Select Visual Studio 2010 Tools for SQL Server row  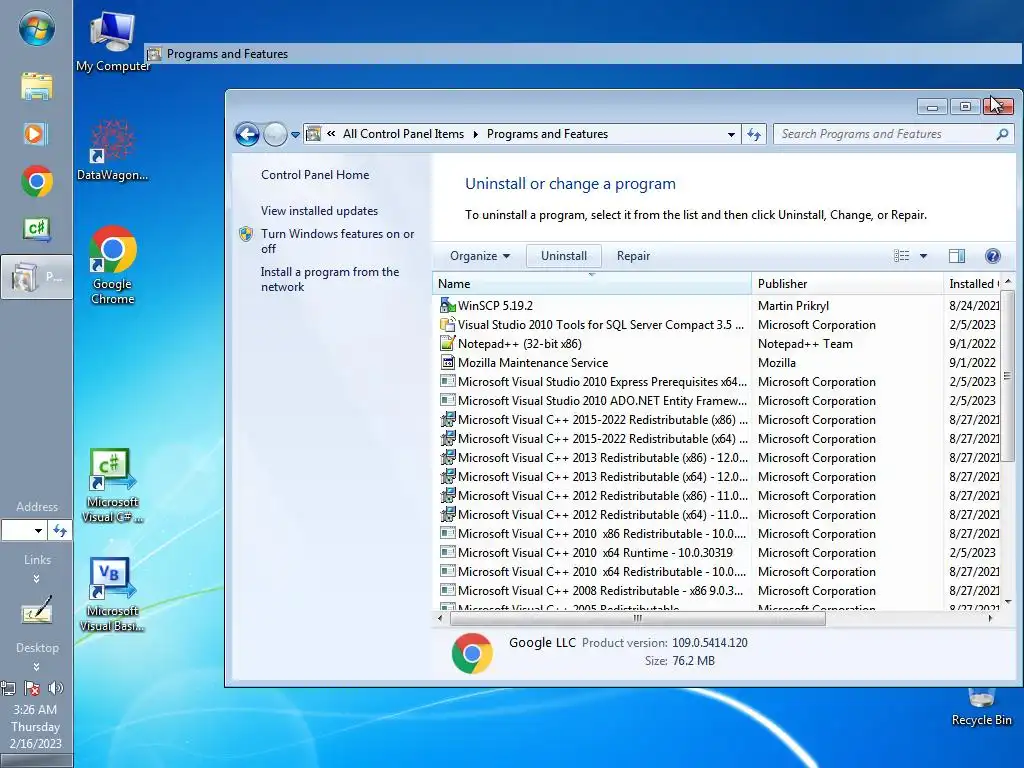[717, 325]
